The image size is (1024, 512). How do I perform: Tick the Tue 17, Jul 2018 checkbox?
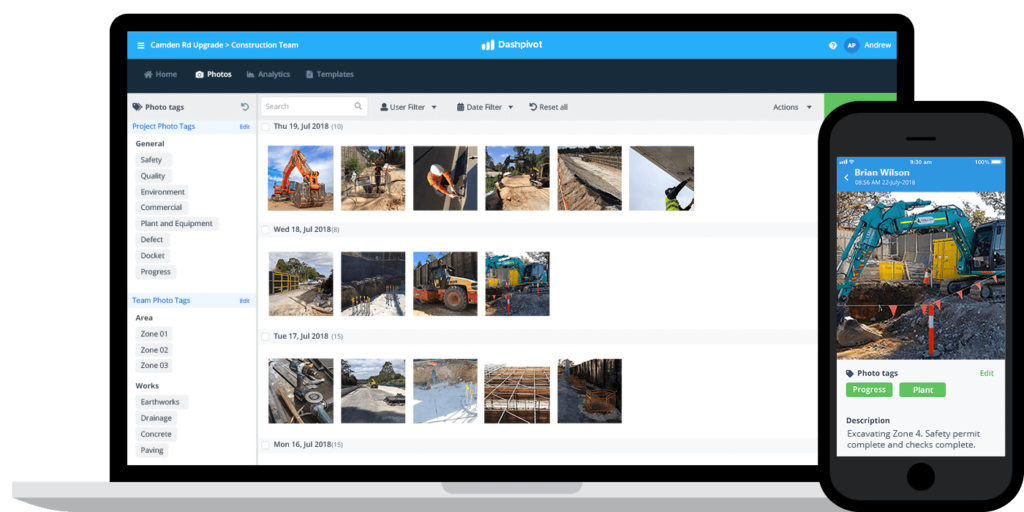pos(266,337)
